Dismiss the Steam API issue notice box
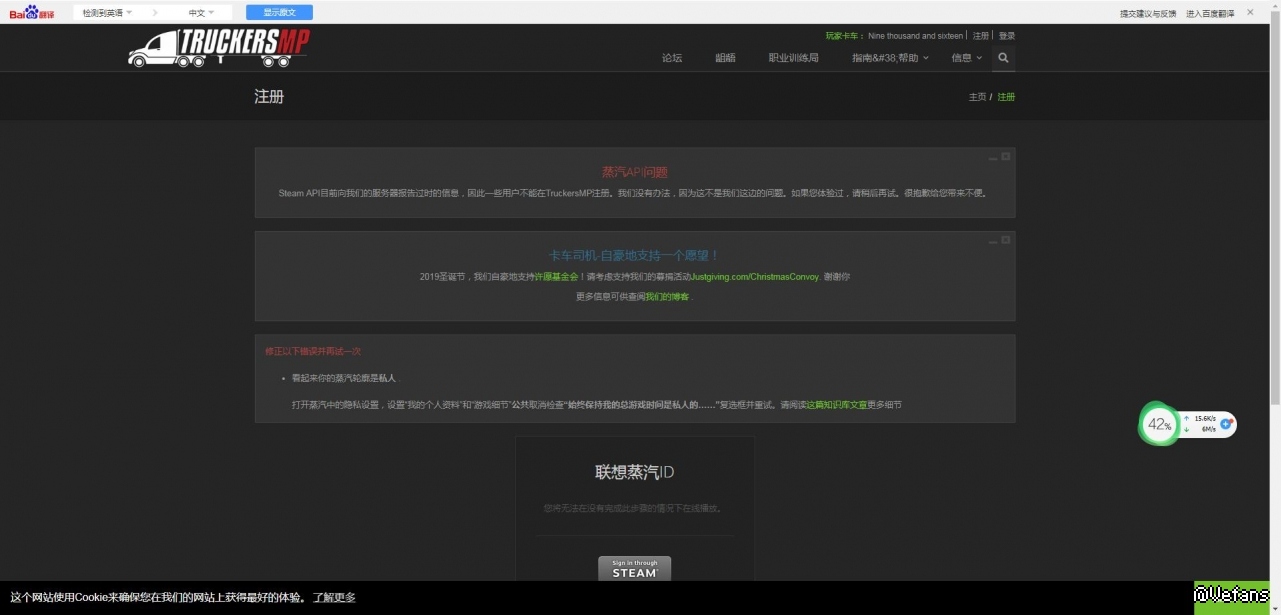This screenshot has width=1281, height=615. tap(1006, 156)
